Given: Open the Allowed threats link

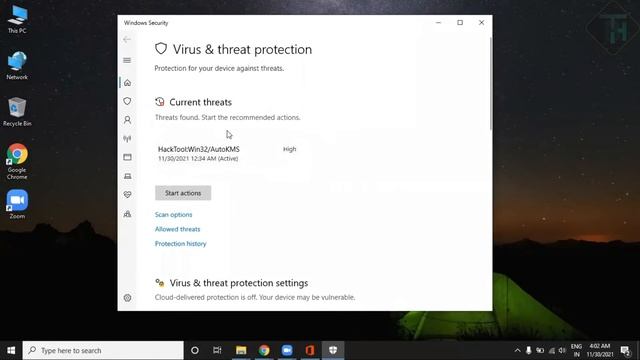Looking at the screenshot, I should pyautogui.click(x=178, y=229).
